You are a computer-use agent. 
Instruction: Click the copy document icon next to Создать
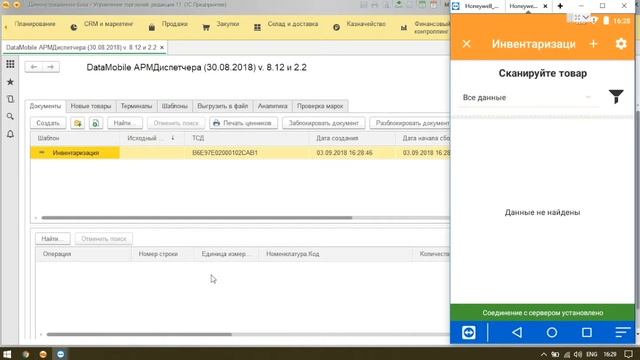pyautogui.click(x=77, y=123)
